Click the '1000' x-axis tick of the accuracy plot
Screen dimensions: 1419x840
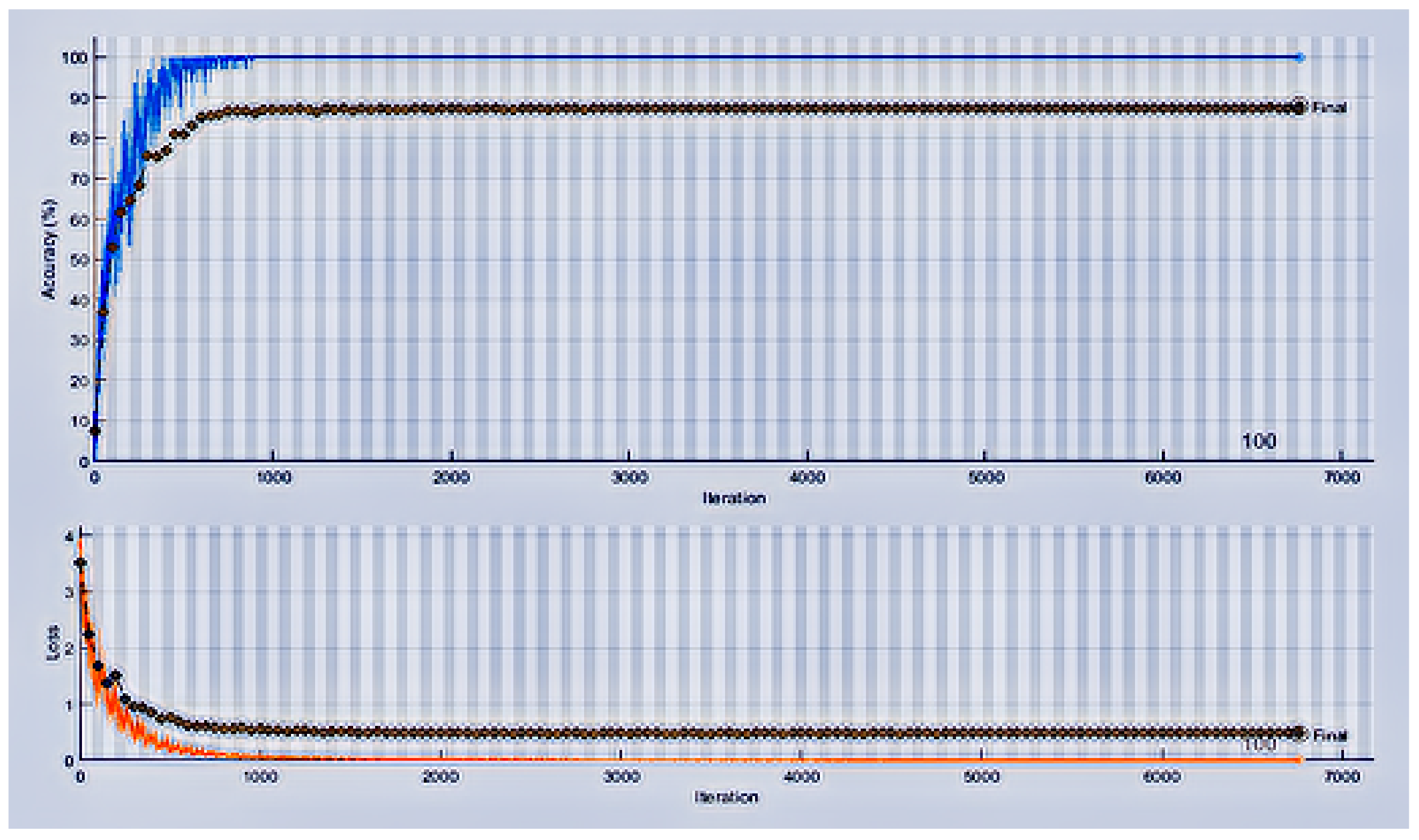274,478
